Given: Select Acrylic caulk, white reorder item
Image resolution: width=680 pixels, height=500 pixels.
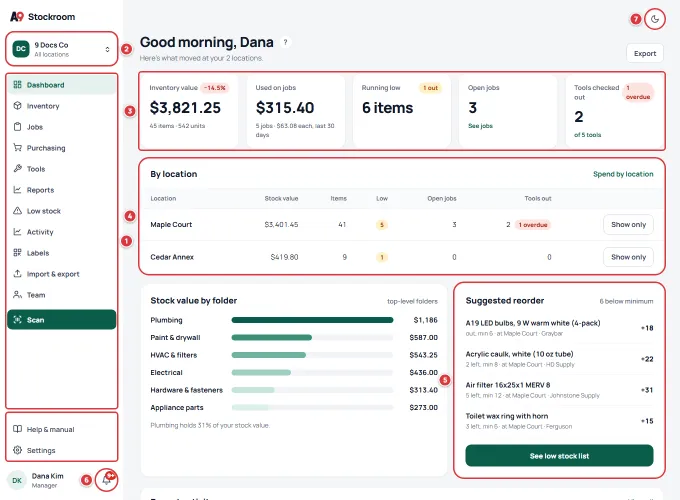Looking at the screenshot, I should (559, 359).
